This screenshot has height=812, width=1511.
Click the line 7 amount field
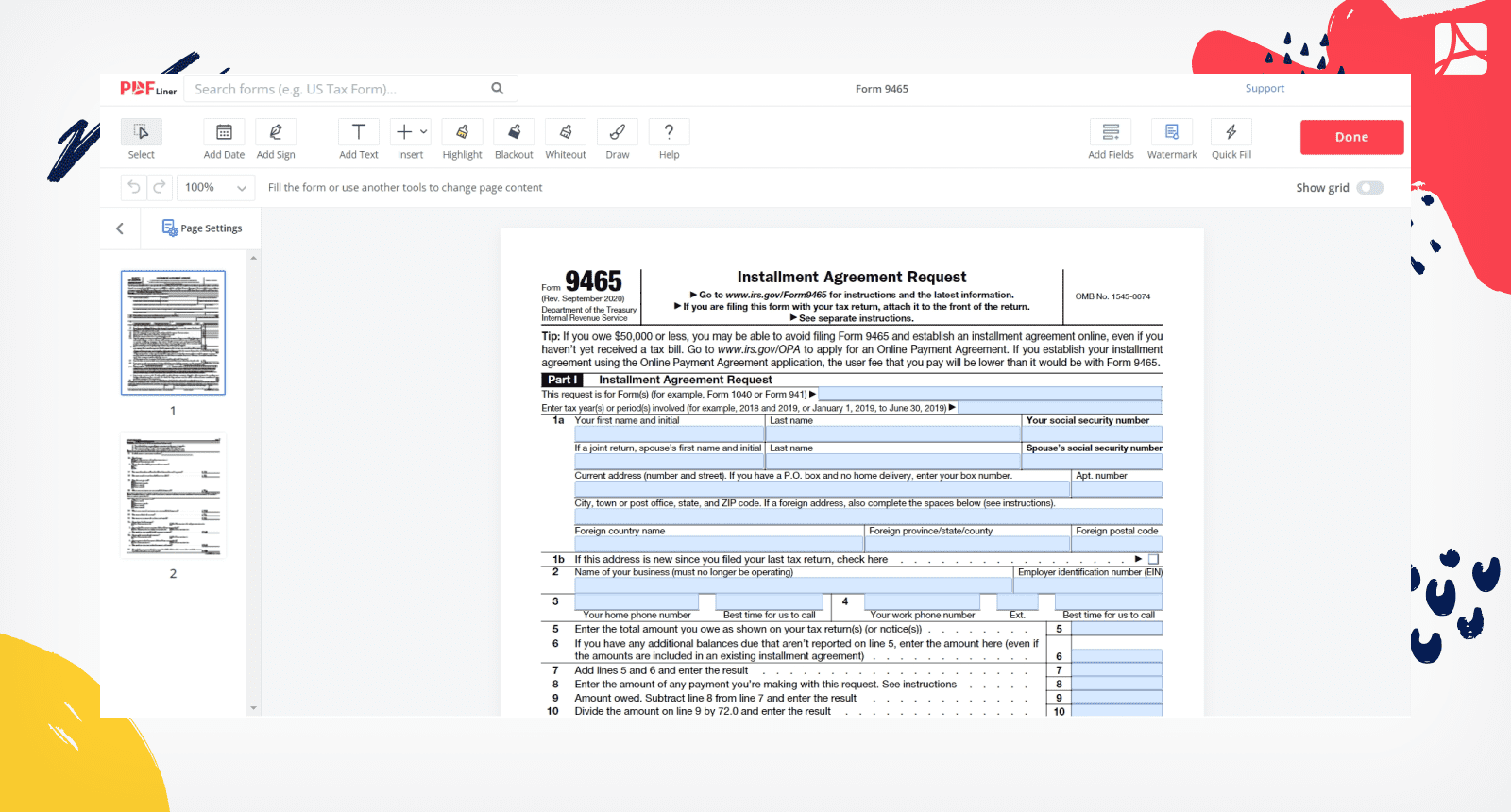point(1117,670)
